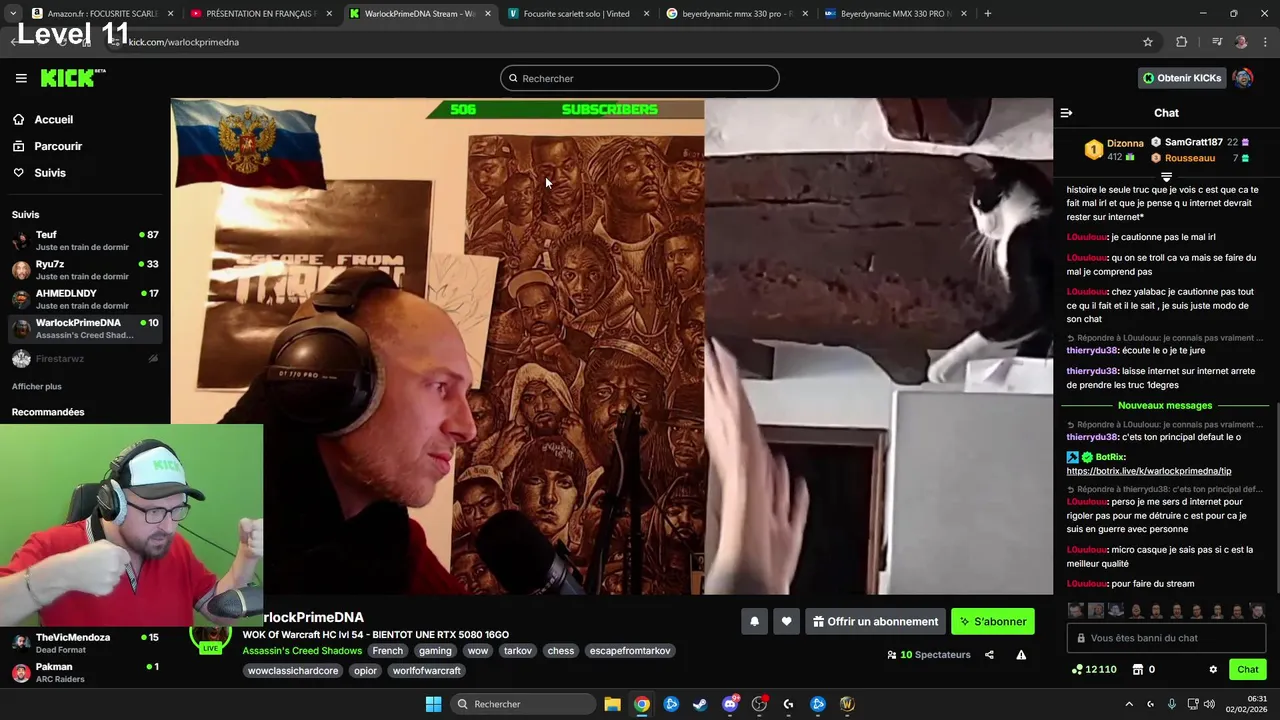Viewport: 1280px width, 720px height.
Task: Focus the Rechercher search field on Kick
Action: pos(640,78)
